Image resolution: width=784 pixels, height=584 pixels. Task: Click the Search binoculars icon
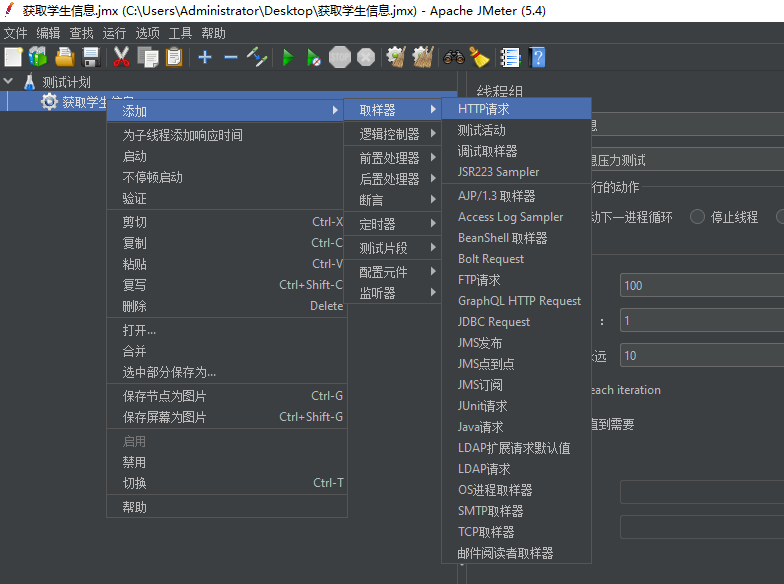454,57
